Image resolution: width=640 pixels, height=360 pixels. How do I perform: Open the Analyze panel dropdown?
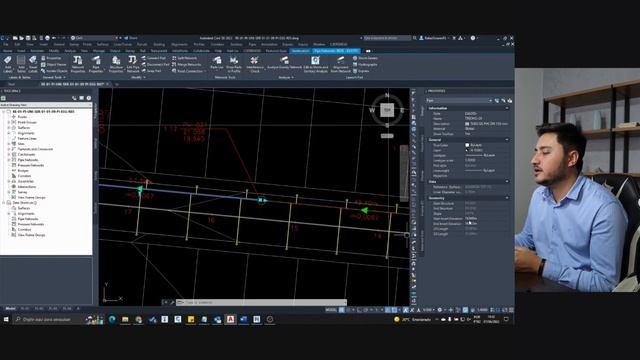[285, 77]
